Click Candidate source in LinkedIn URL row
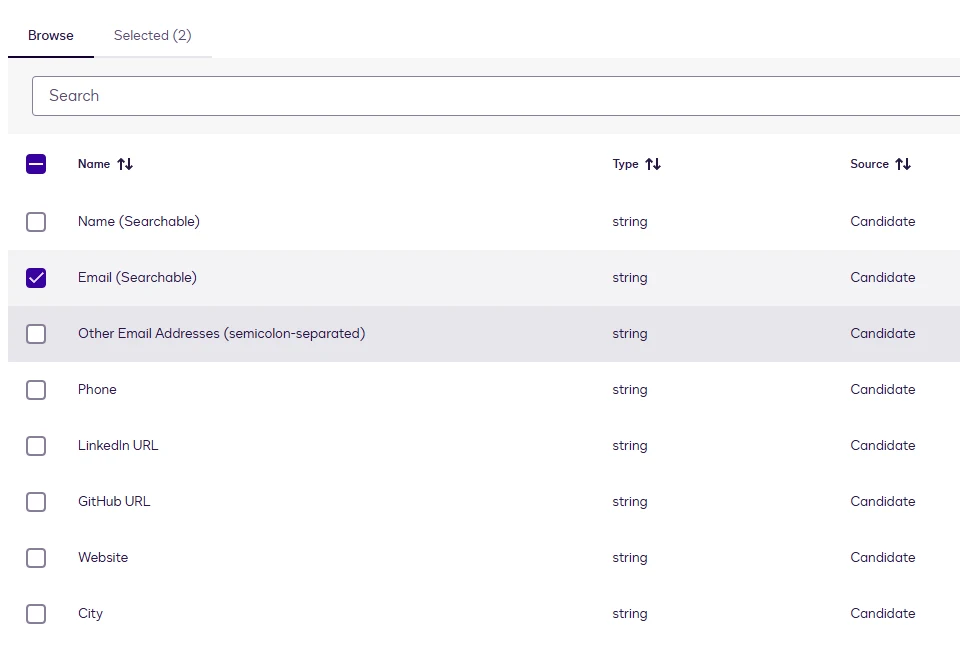This screenshot has width=960, height=660. pyautogui.click(x=883, y=446)
